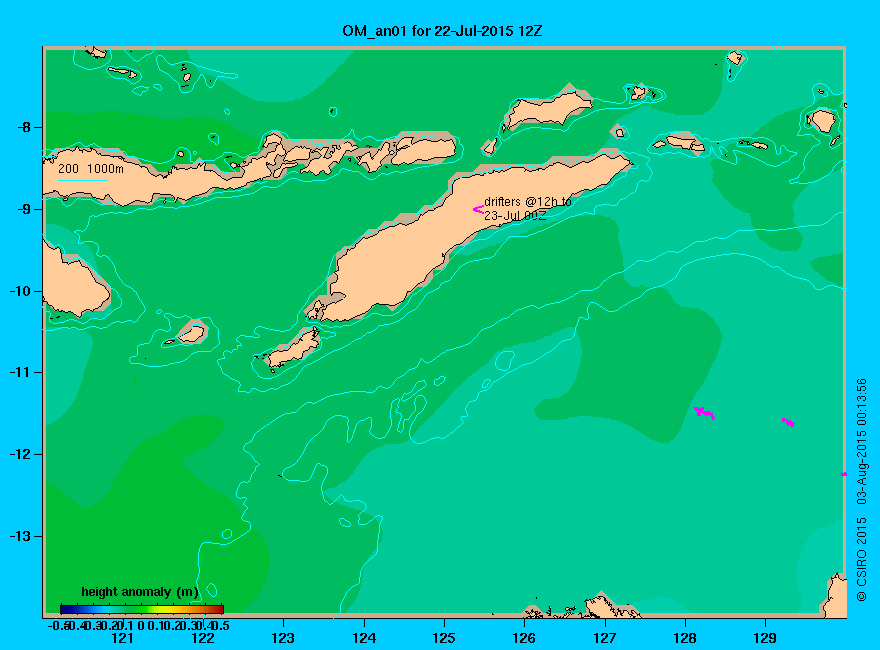Click the cyan contour line sample under '200 1000m'
This screenshot has height=650, width=880.
tap(82, 180)
